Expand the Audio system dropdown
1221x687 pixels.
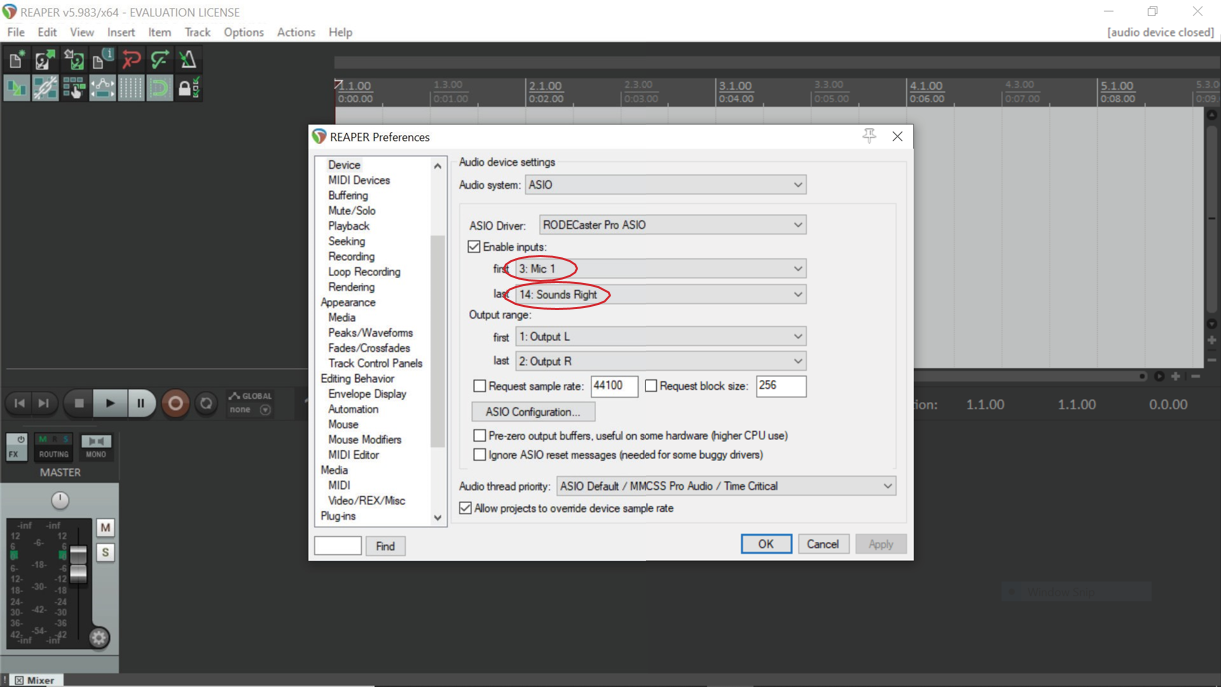(x=665, y=185)
